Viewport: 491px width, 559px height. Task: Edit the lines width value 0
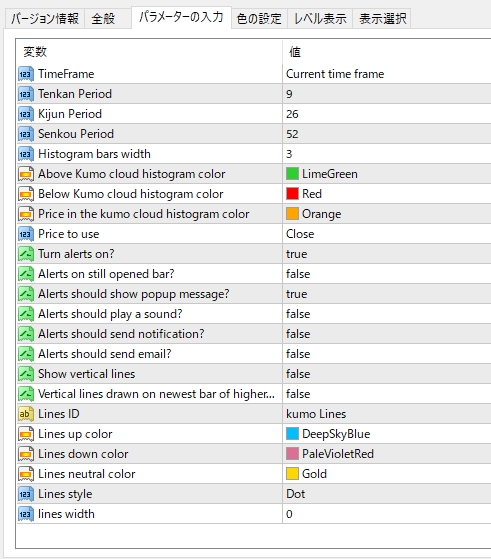[289, 514]
